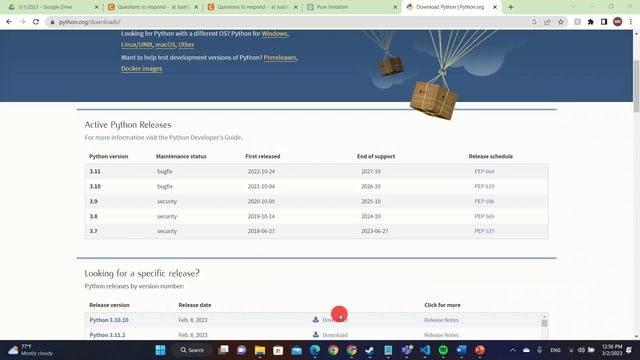This screenshot has height=360, width=640.
Task: Open Windows Start menu
Action: [160, 350]
